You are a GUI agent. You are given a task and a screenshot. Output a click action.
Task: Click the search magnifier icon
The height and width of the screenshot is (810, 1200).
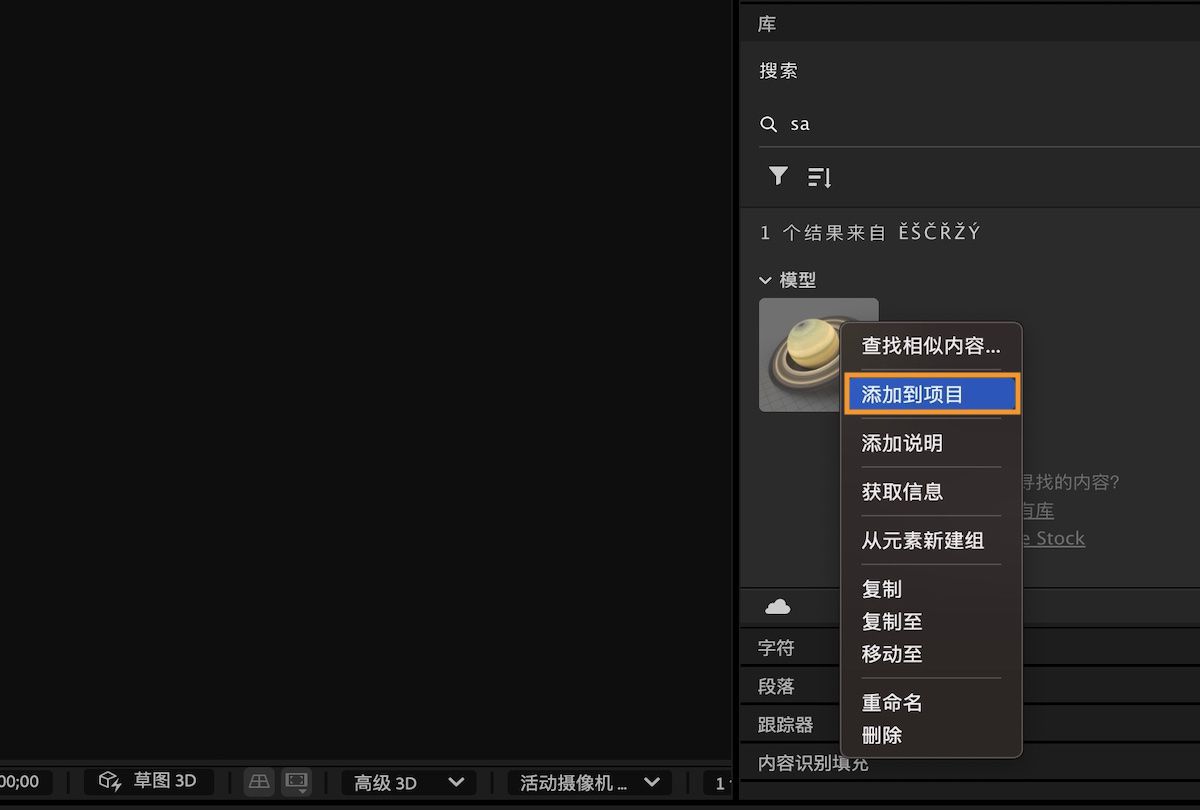pyautogui.click(x=769, y=123)
